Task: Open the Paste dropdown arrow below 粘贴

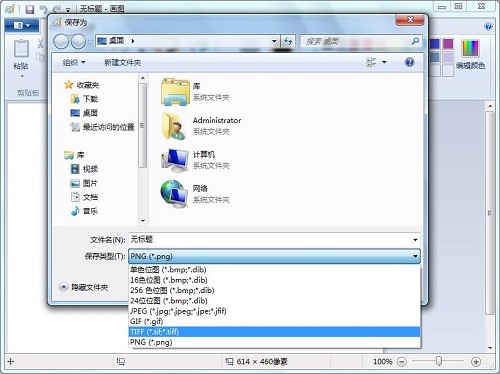Action: click(22, 76)
